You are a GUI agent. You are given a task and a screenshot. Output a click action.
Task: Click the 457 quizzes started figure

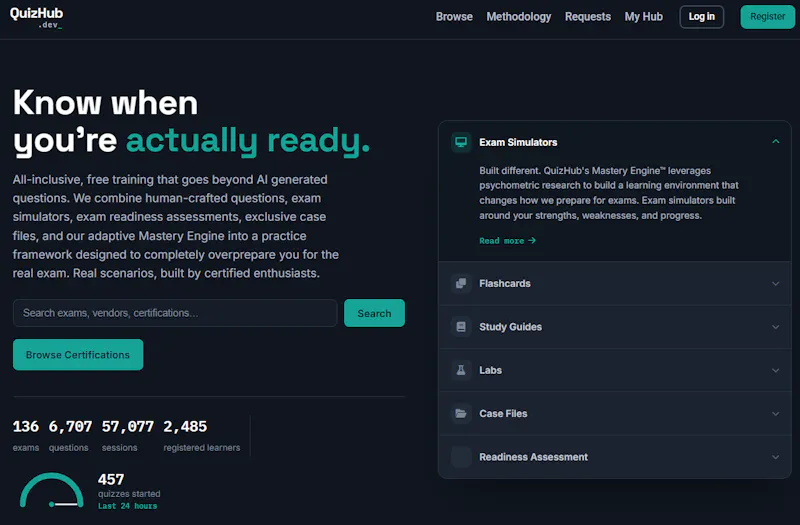tap(111, 480)
